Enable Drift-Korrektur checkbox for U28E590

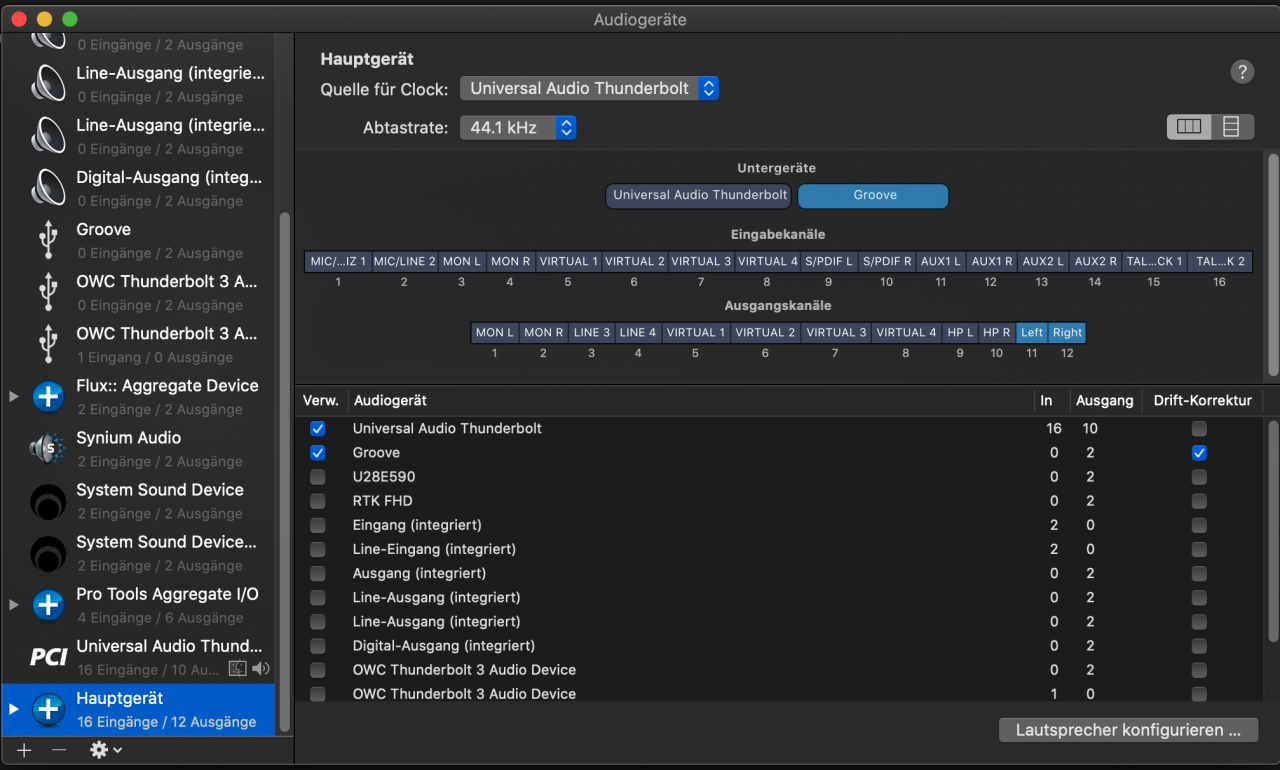pyautogui.click(x=1199, y=477)
